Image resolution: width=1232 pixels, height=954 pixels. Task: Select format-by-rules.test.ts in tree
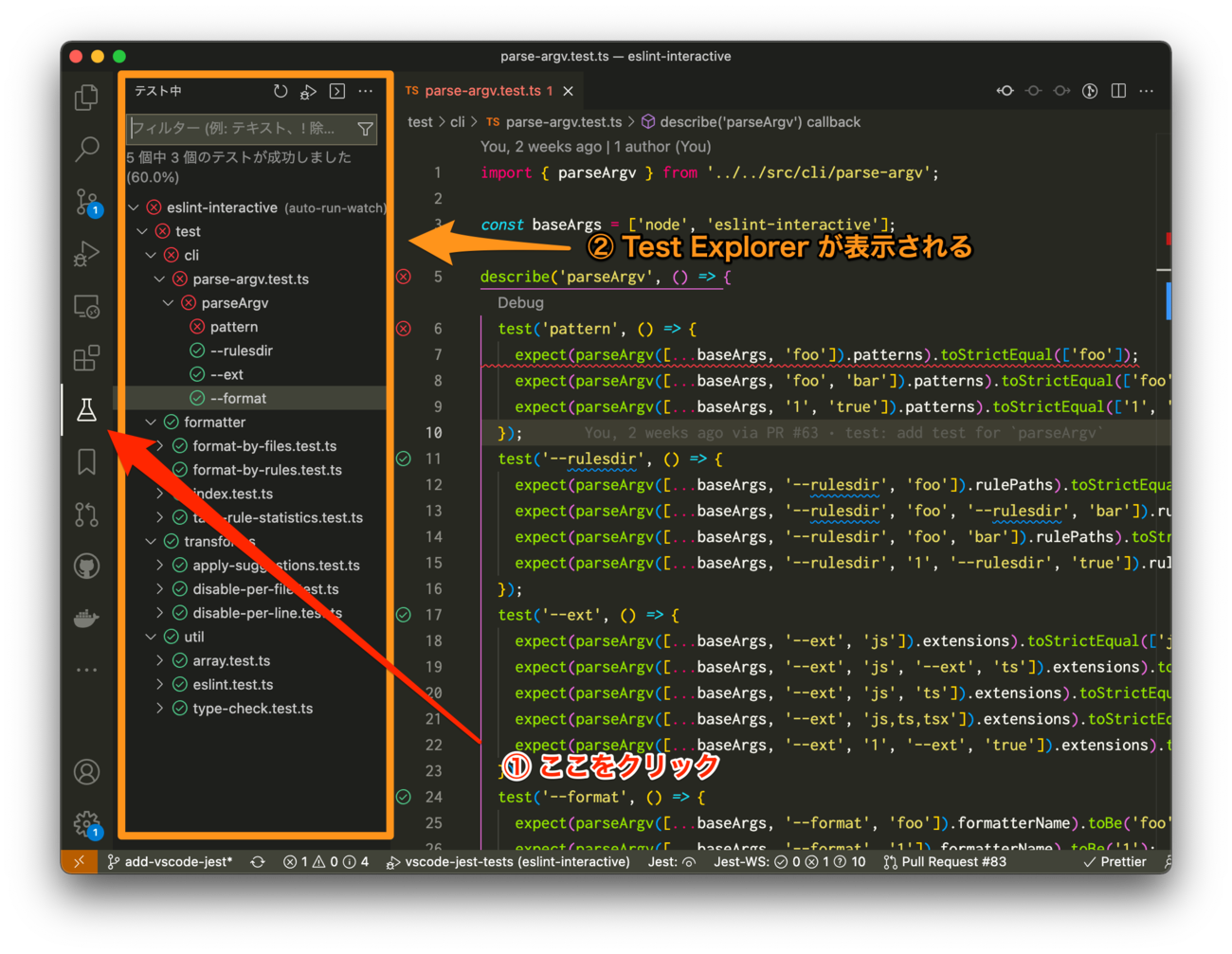pyautogui.click(x=267, y=470)
